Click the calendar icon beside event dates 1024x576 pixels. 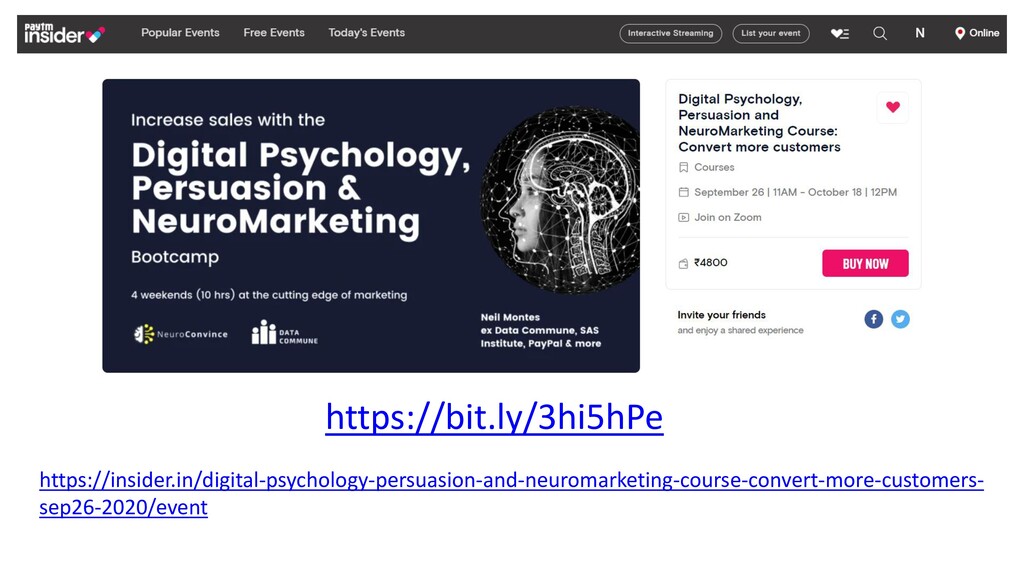(683, 192)
